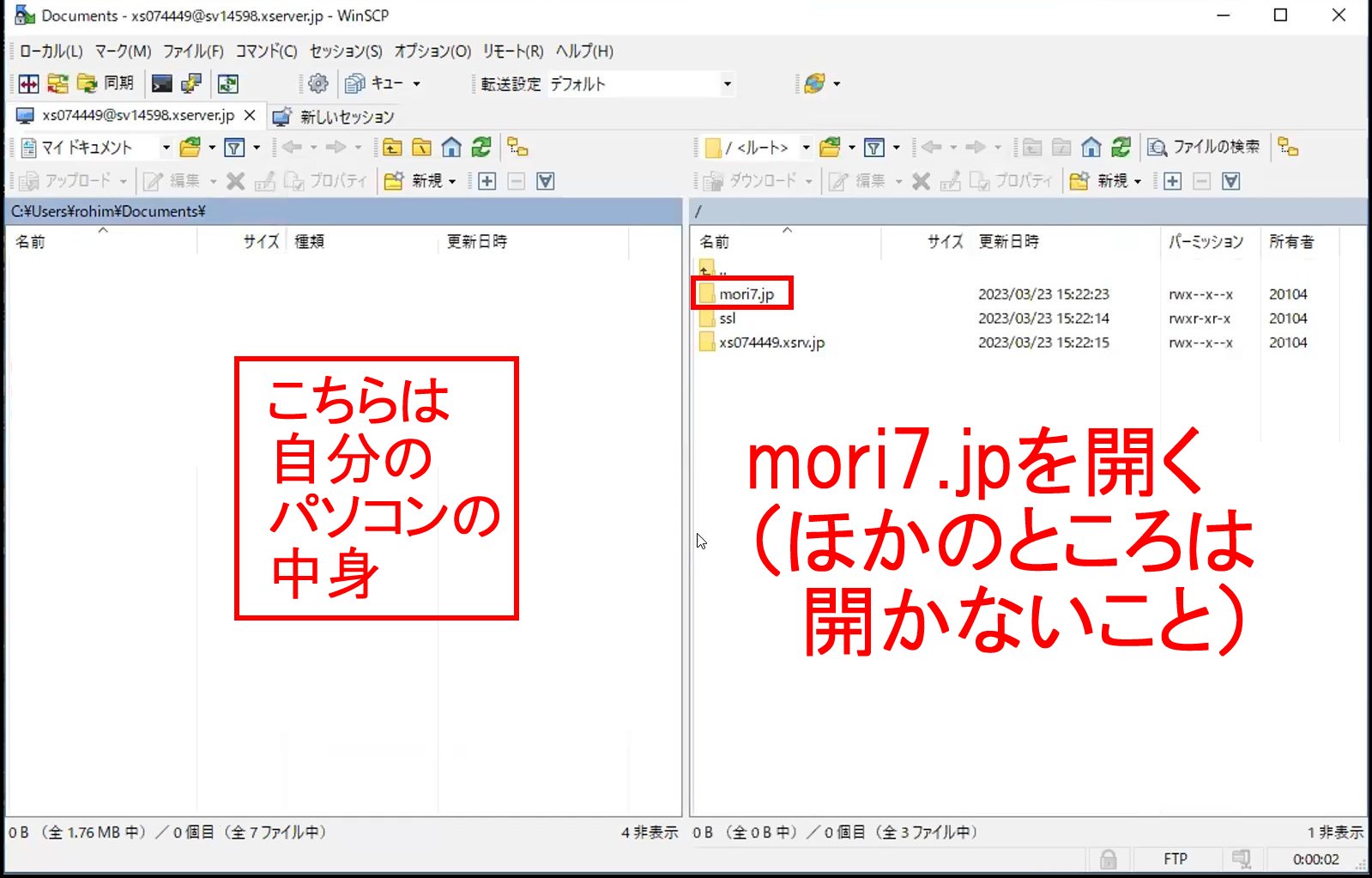
Task: Open the オプション(O) menu
Action: tap(432, 51)
